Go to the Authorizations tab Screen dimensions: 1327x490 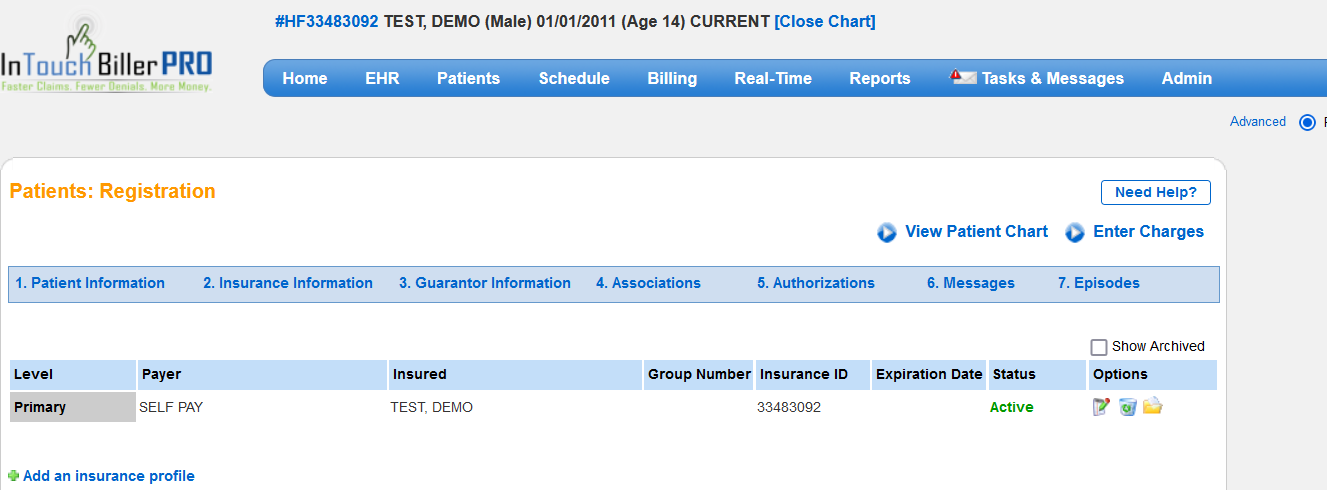[815, 283]
